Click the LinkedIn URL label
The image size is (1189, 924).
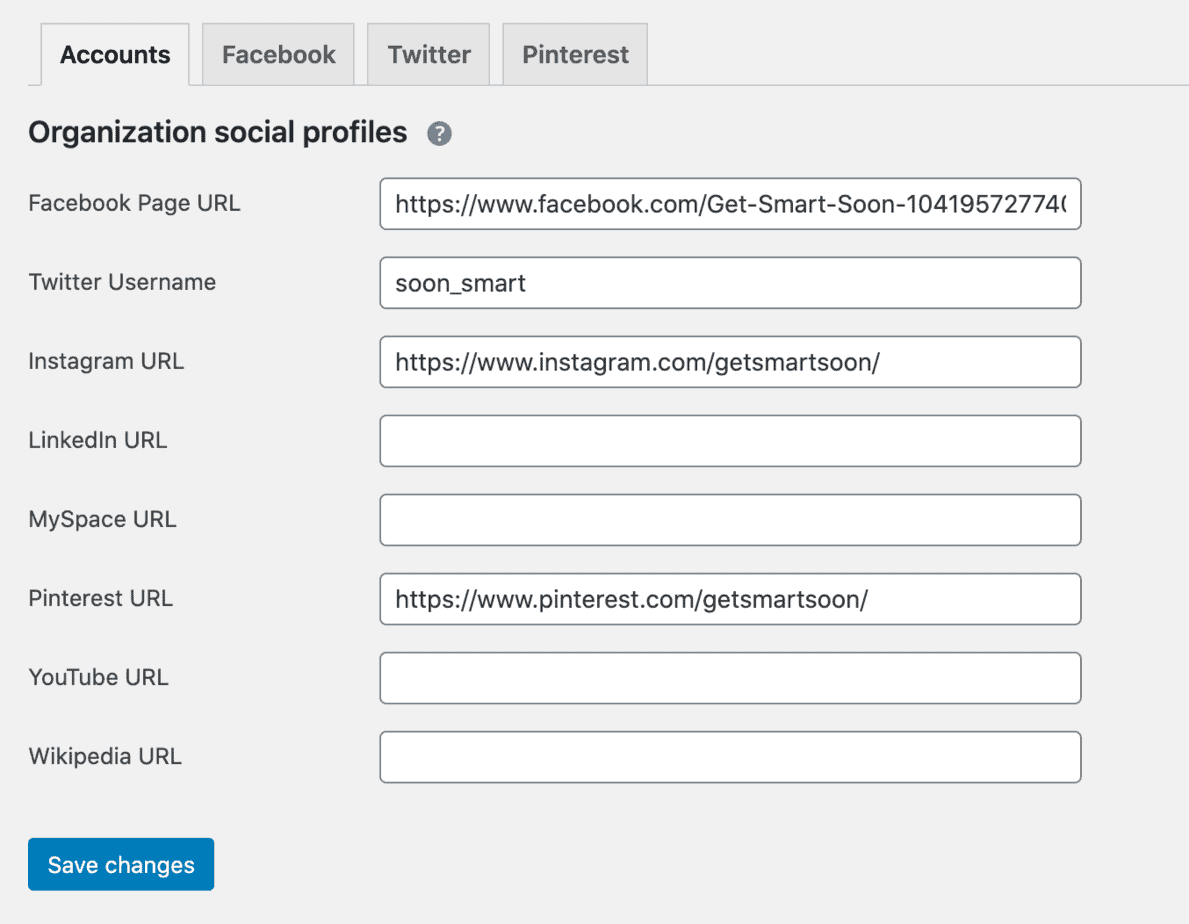coord(97,441)
